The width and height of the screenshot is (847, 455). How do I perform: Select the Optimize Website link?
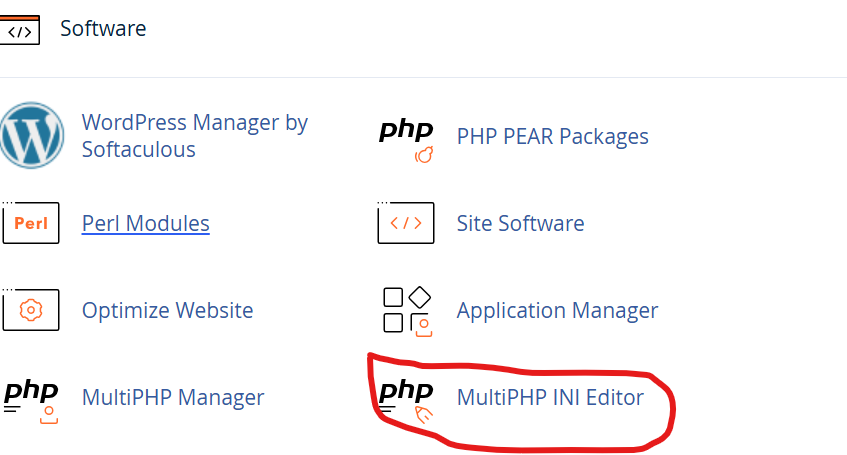[167, 310]
